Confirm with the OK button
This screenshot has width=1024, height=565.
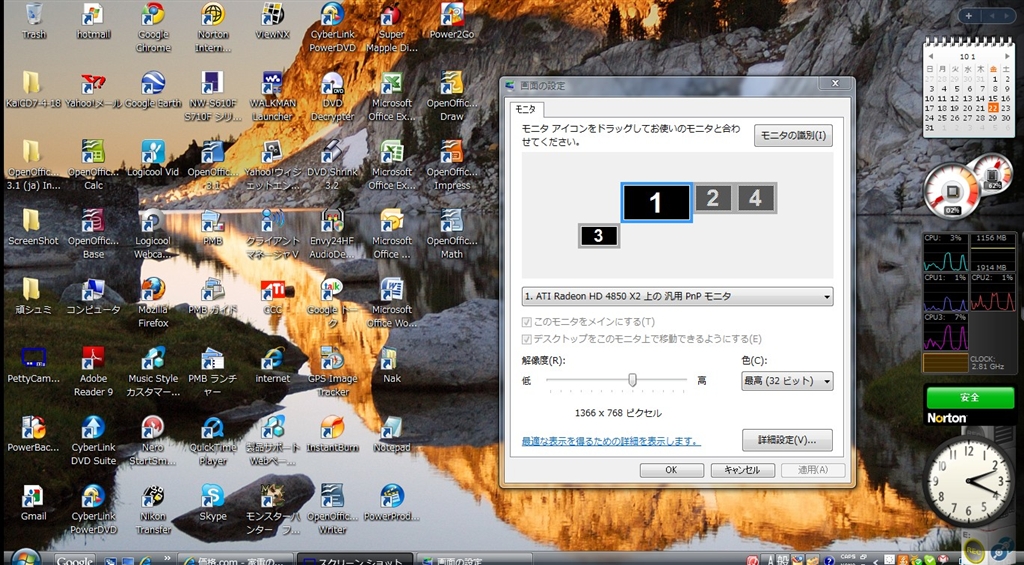click(x=671, y=470)
